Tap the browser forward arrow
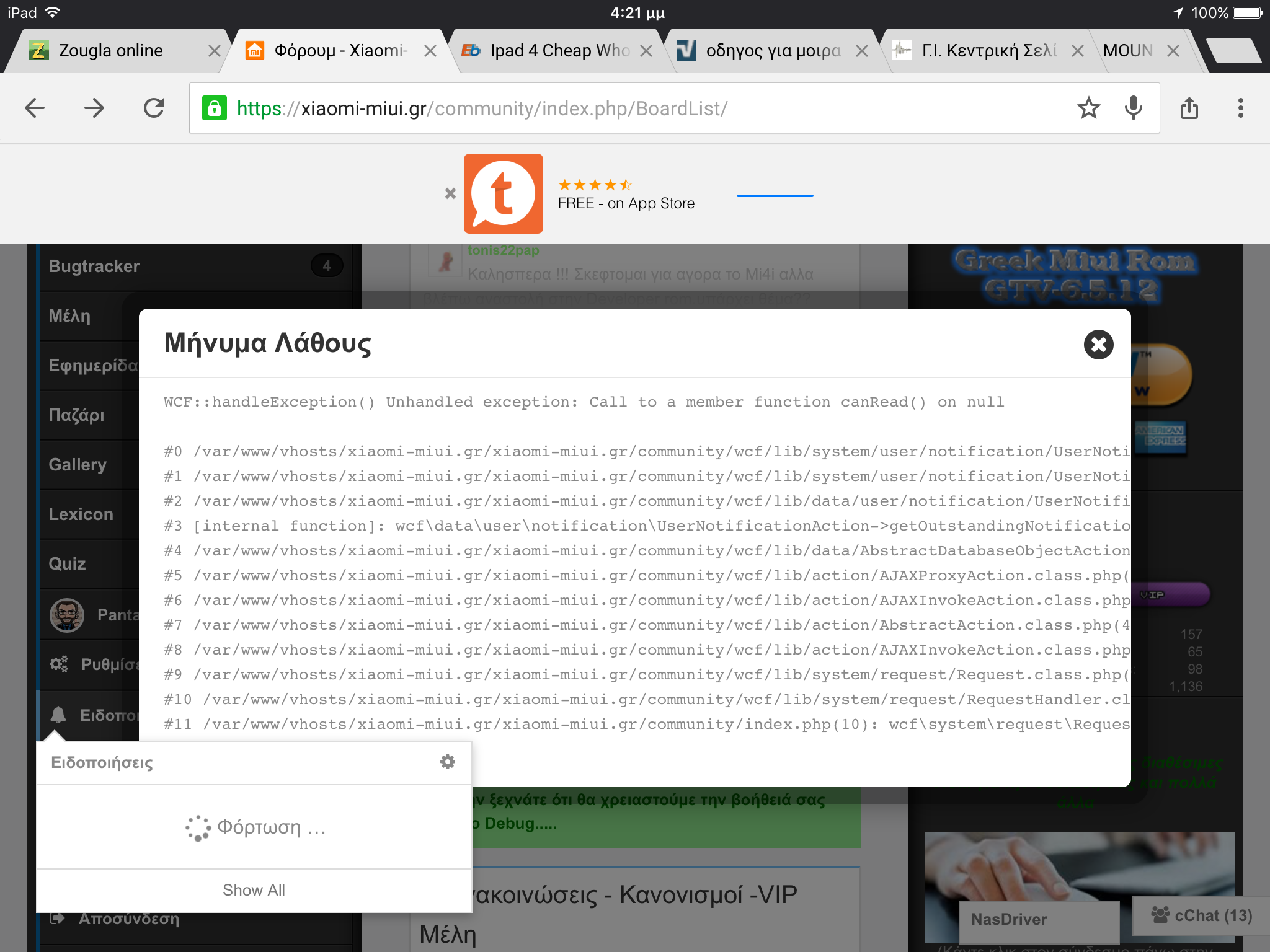Image resolution: width=1270 pixels, height=952 pixels. pyautogui.click(x=94, y=108)
